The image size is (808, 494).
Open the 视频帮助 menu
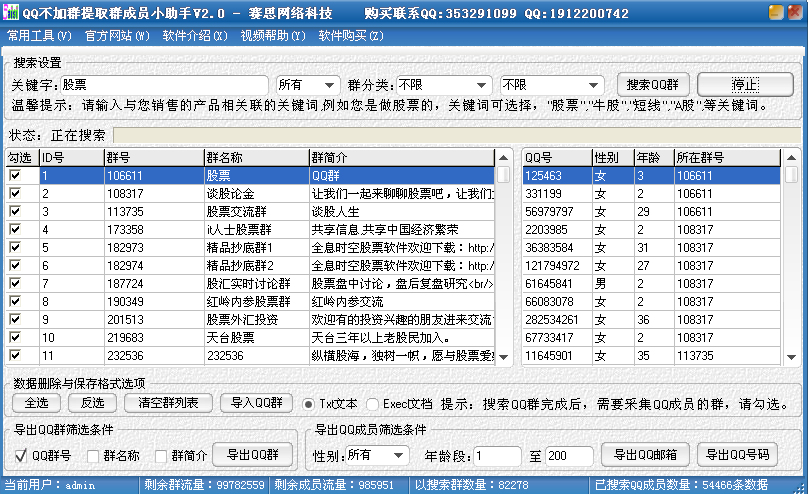273,36
